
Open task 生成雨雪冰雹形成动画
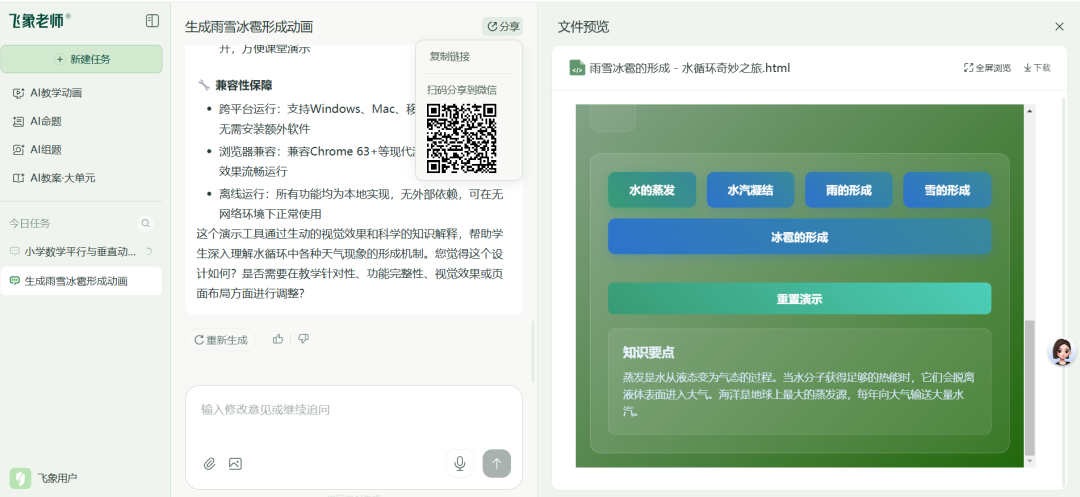(x=81, y=281)
